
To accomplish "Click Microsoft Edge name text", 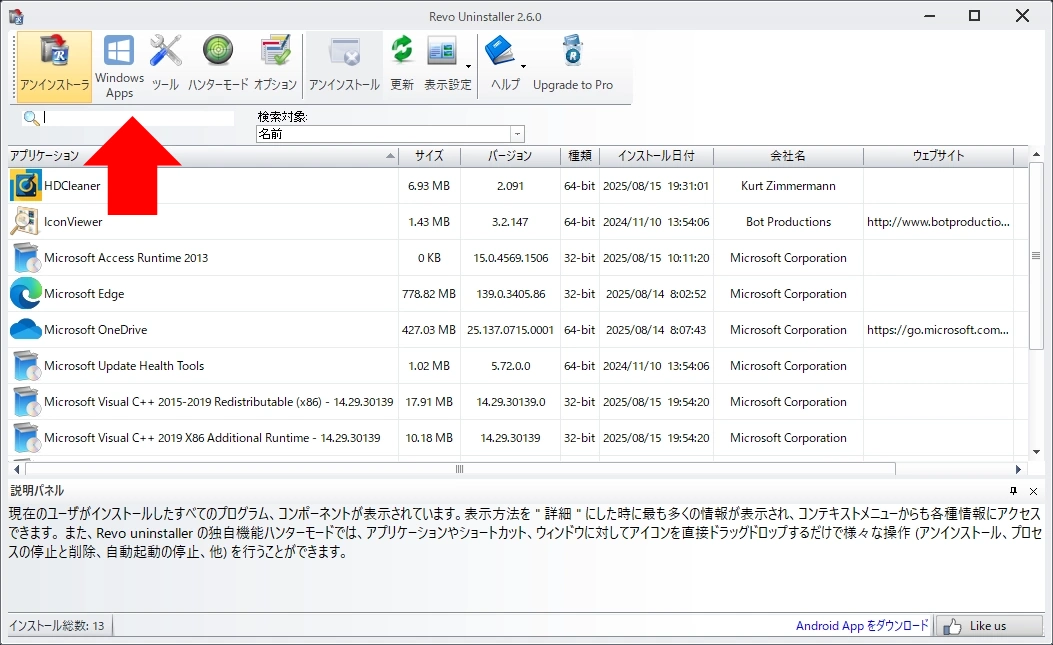I will click(84, 294).
